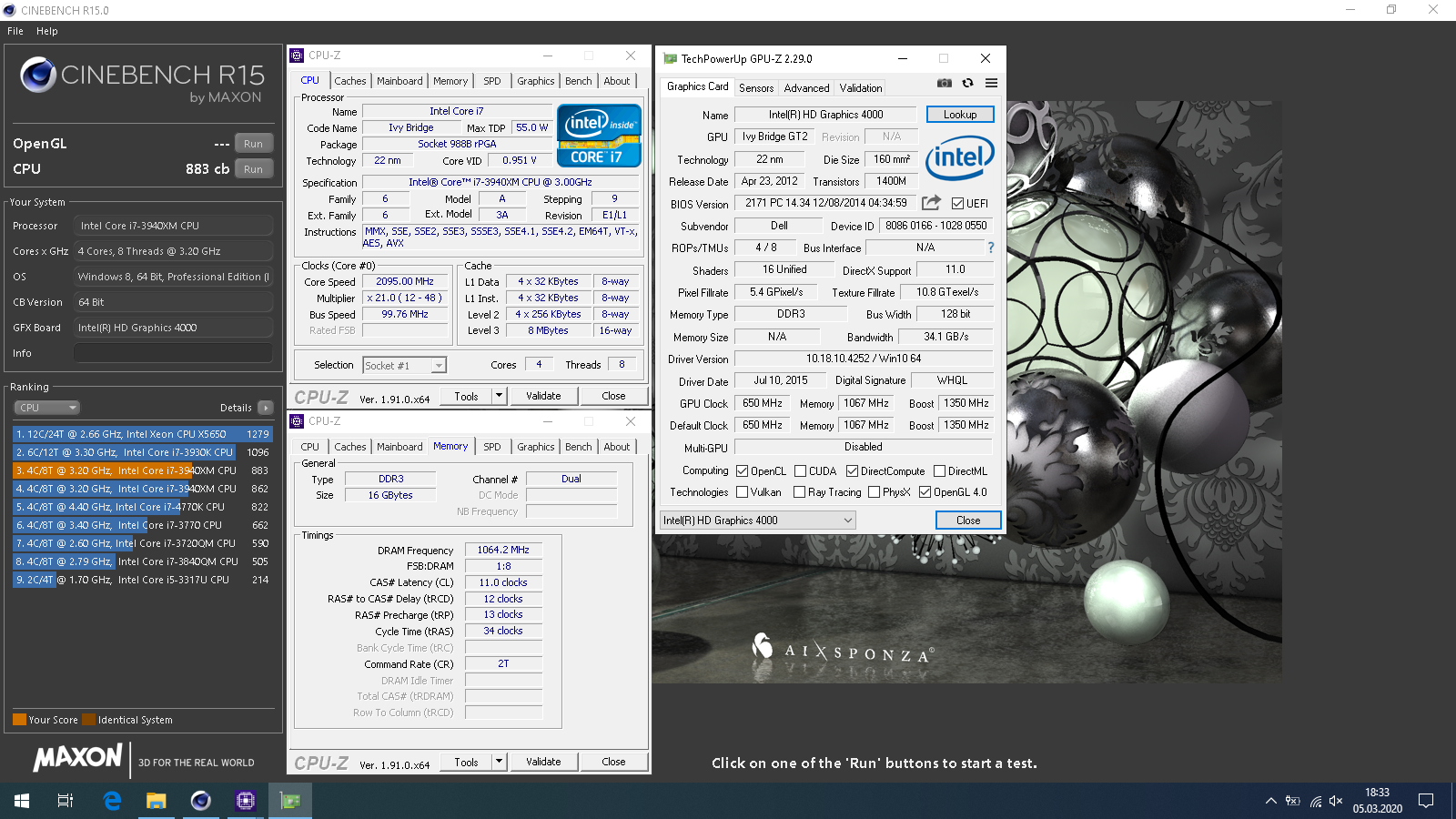The width and height of the screenshot is (1456, 819).
Task: Select ranking row Xeon CPU X5650
Action: pyautogui.click(x=142, y=434)
